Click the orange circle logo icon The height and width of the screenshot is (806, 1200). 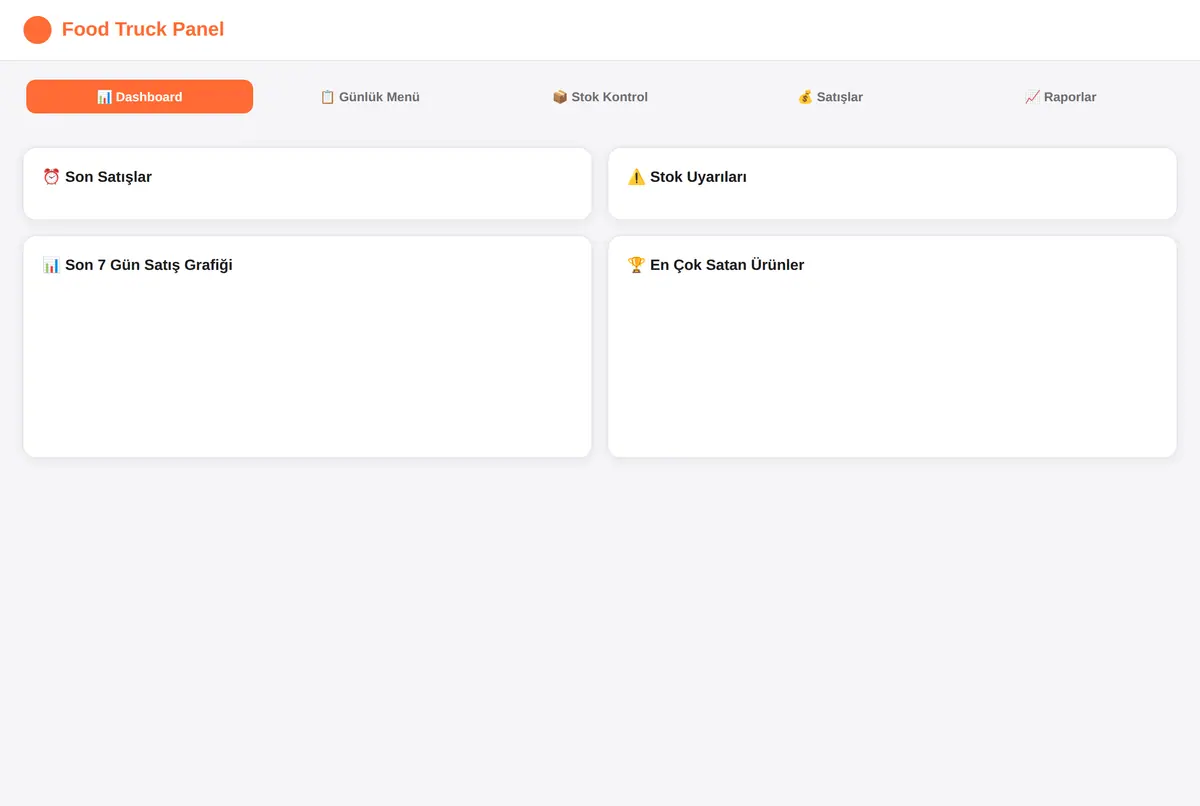pyautogui.click(x=37, y=30)
